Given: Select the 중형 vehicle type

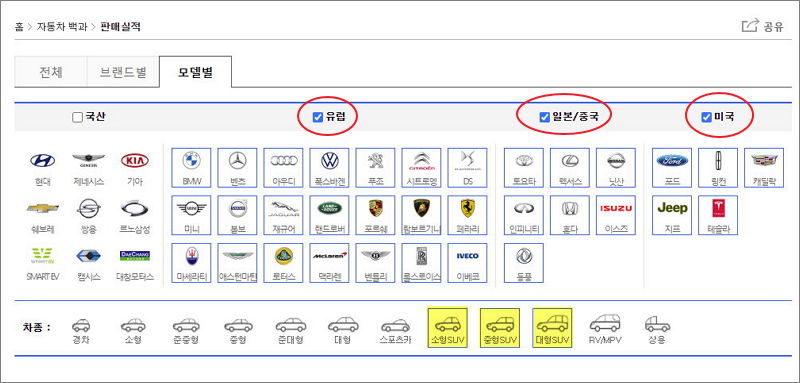Looking at the screenshot, I should [238, 330].
